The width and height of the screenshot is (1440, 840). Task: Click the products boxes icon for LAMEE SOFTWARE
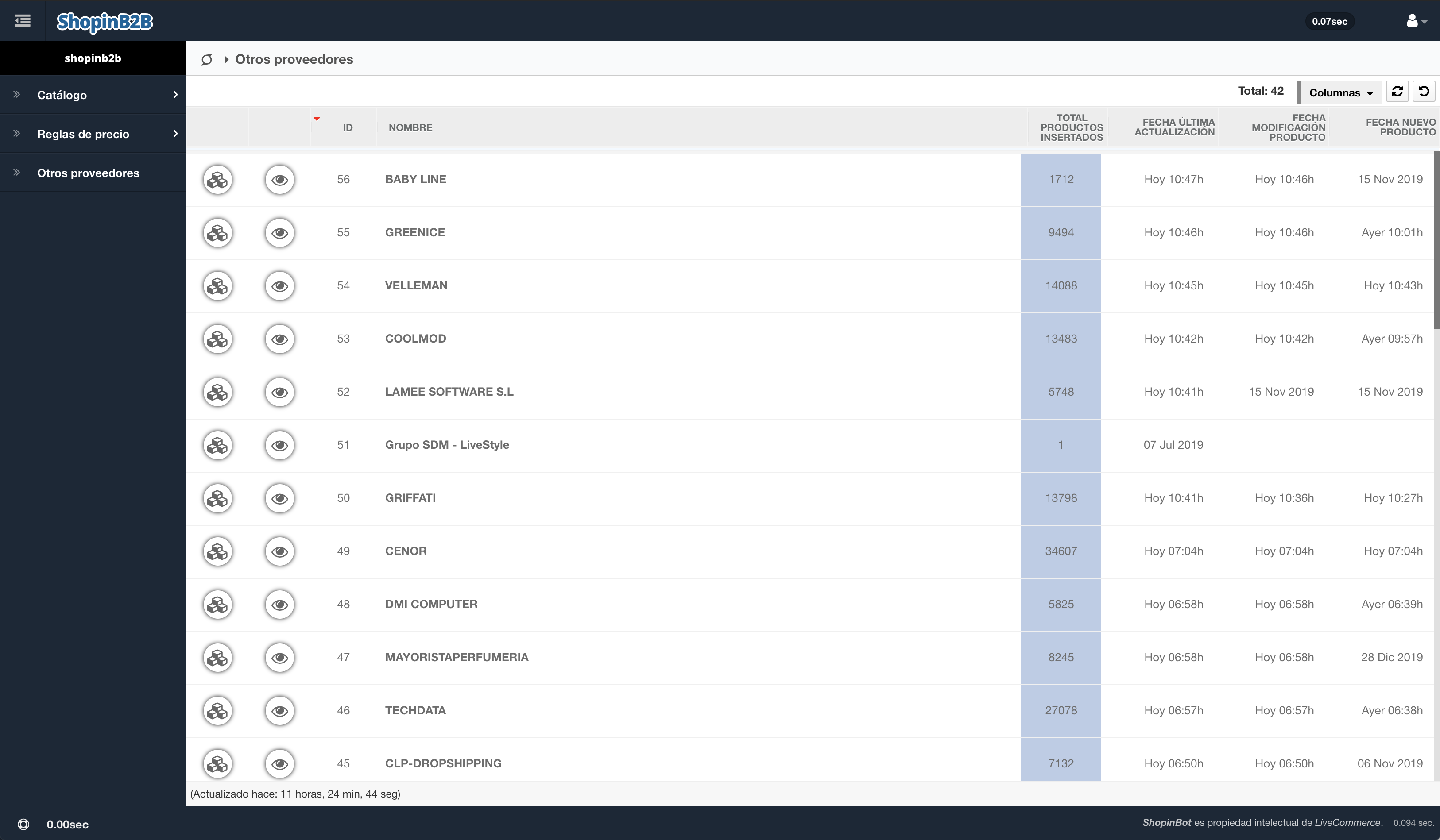coord(218,392)
